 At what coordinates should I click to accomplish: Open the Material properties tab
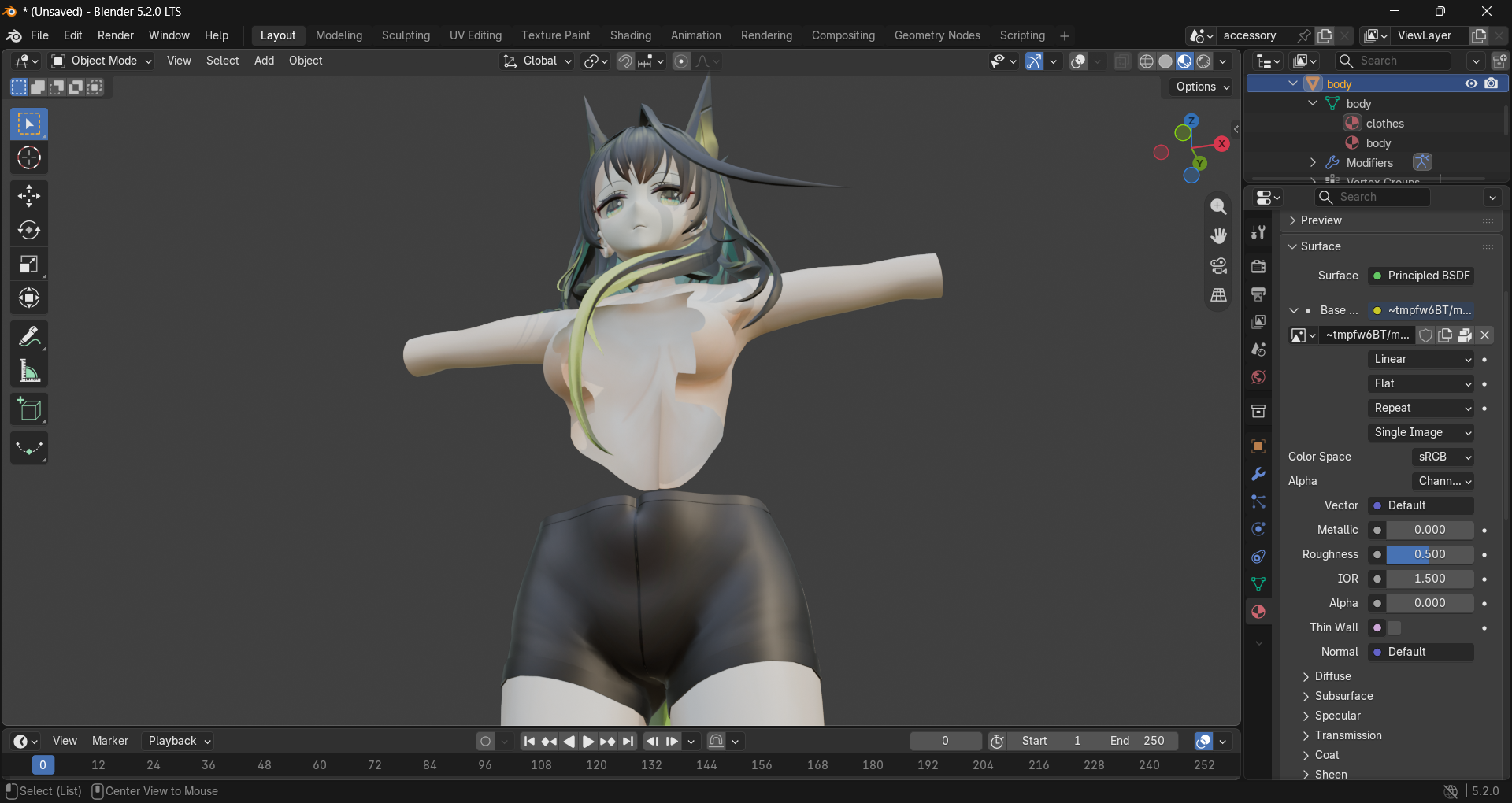1258,612
